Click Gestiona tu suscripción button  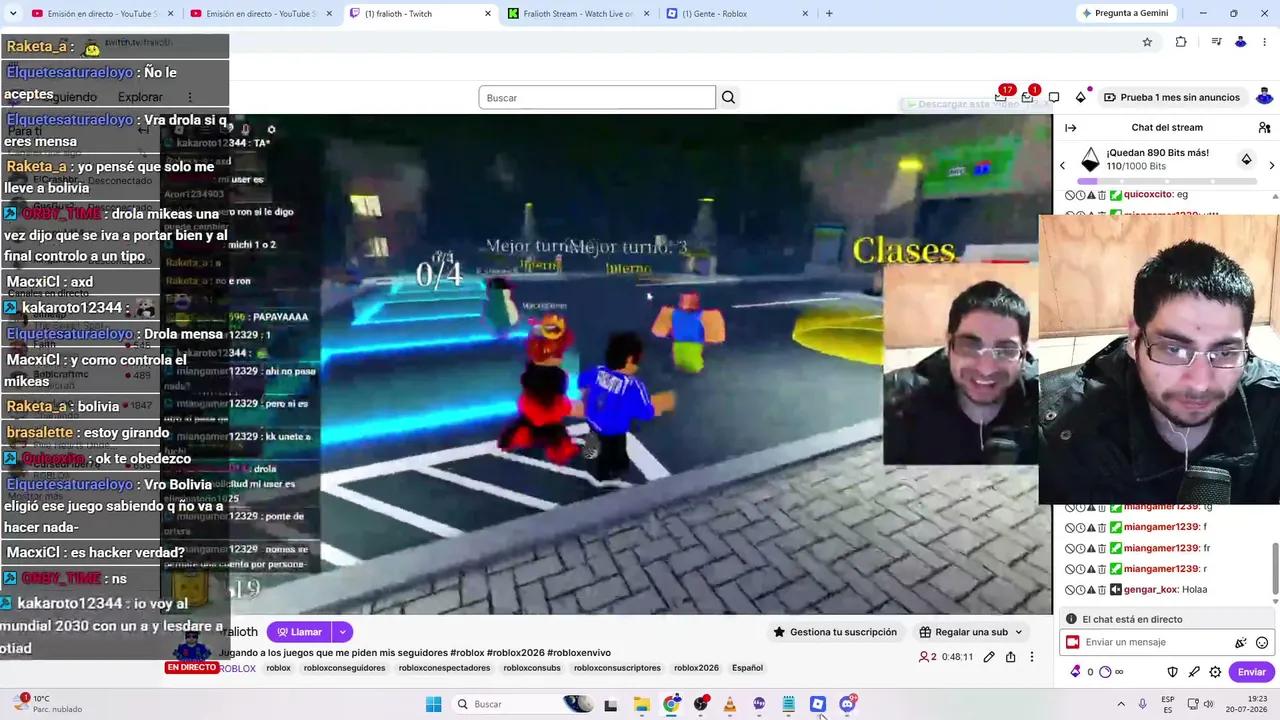834,632
